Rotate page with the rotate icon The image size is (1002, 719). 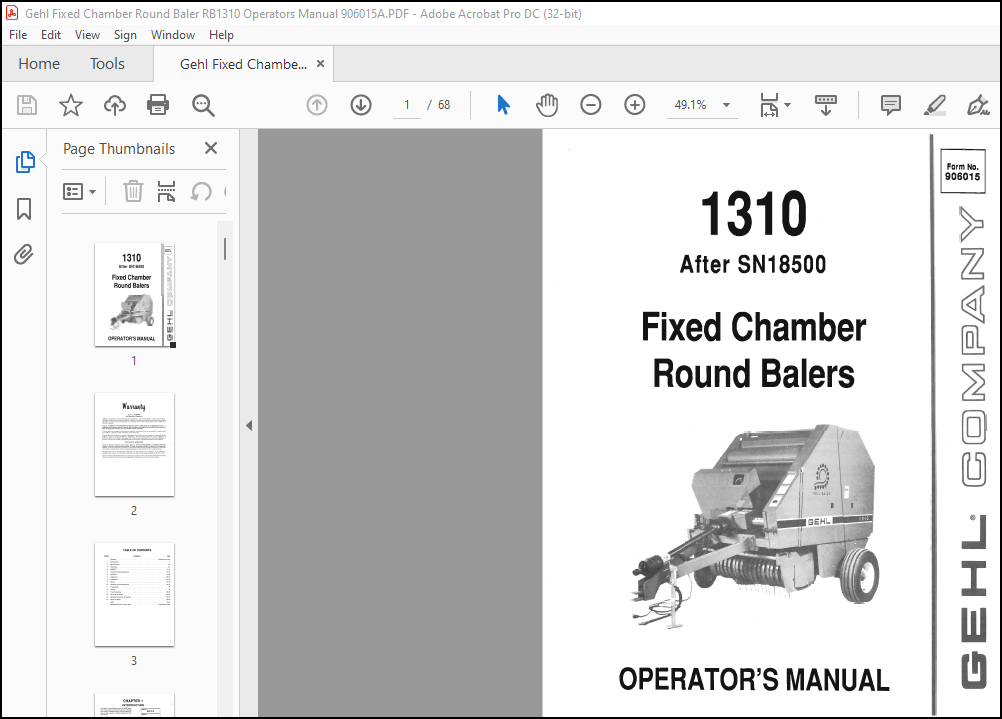tap(201, 191)
